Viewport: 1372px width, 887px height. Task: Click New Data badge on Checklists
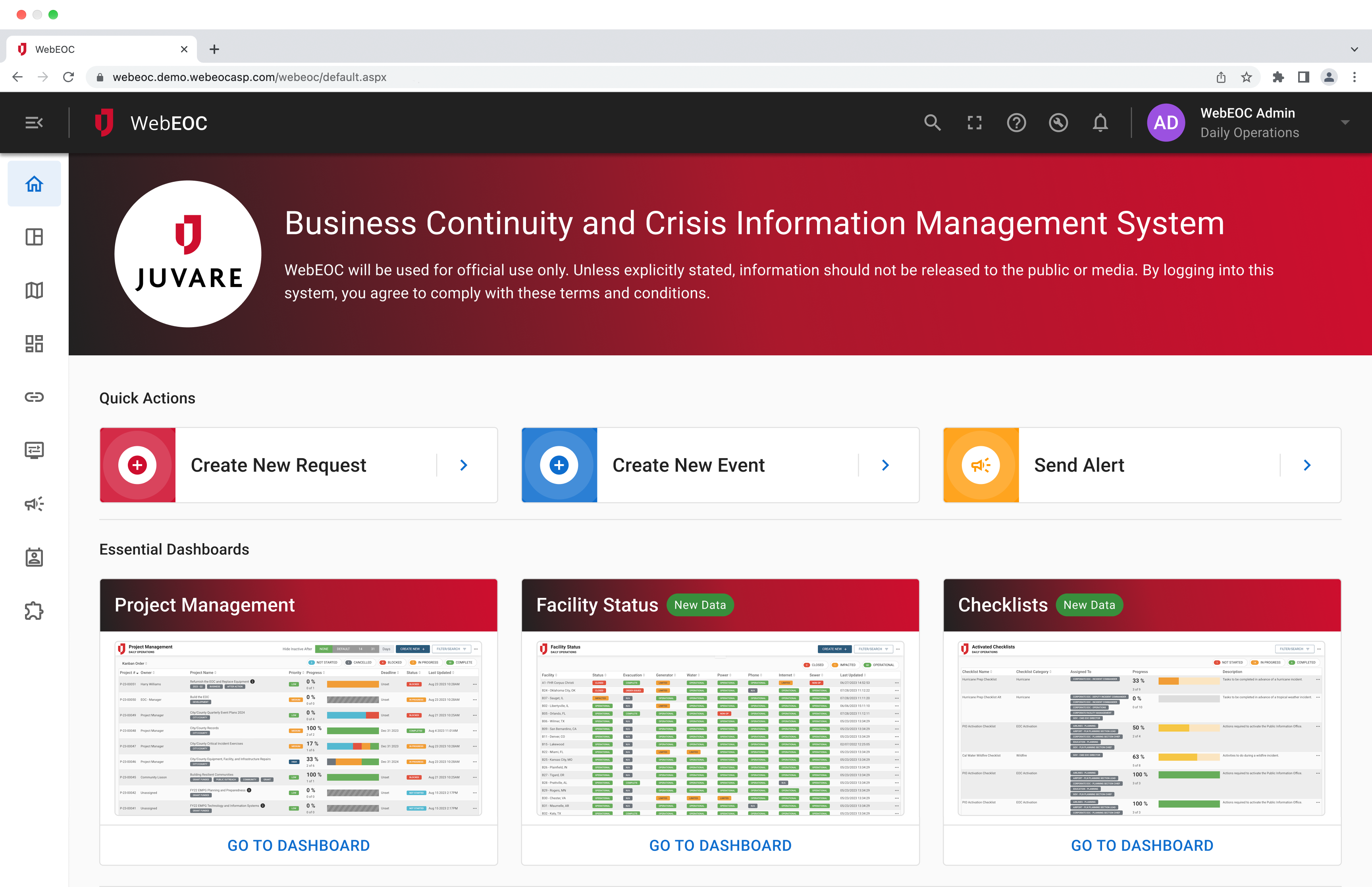tap(1089, 605)
